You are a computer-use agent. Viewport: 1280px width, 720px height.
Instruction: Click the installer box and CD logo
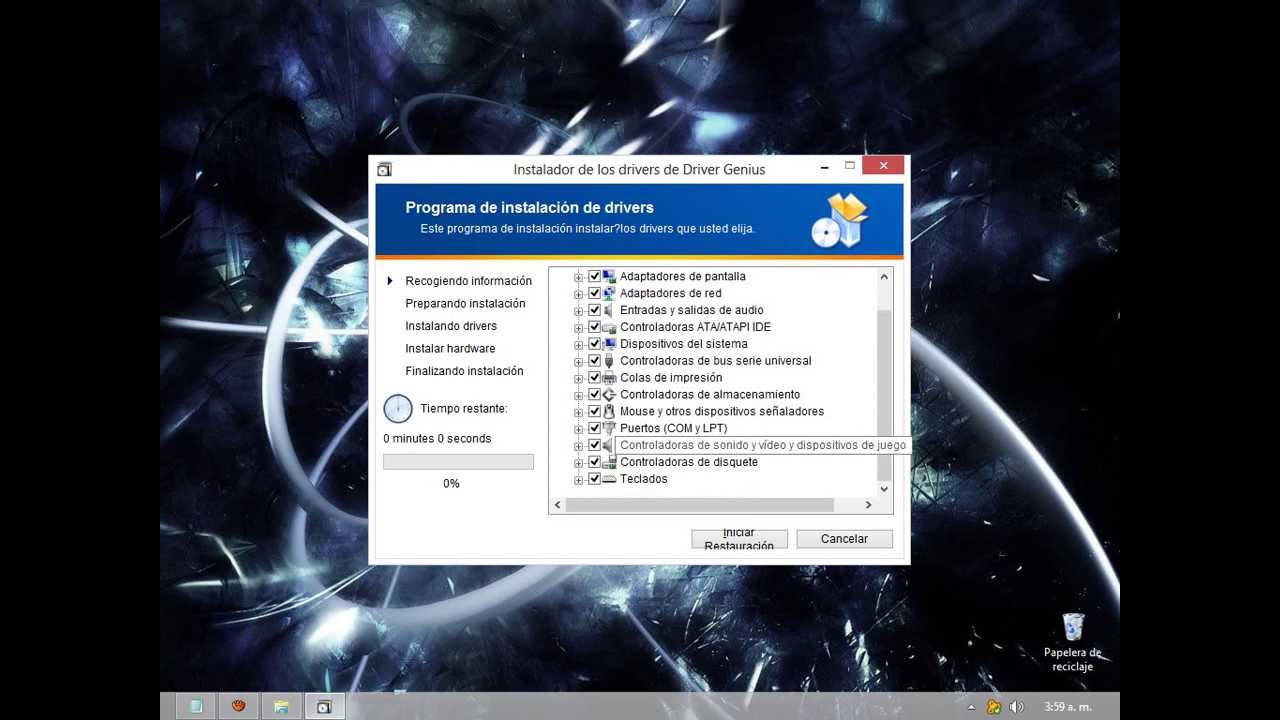pos(839,220)
